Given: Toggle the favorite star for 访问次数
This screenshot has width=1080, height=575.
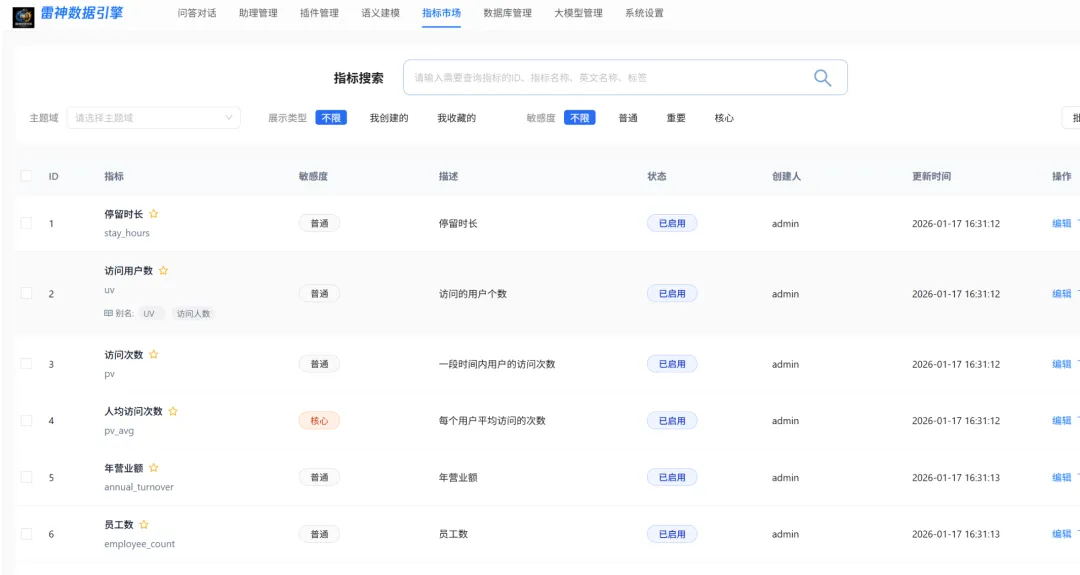Looking at the screenshot, I should click(154, 355).
